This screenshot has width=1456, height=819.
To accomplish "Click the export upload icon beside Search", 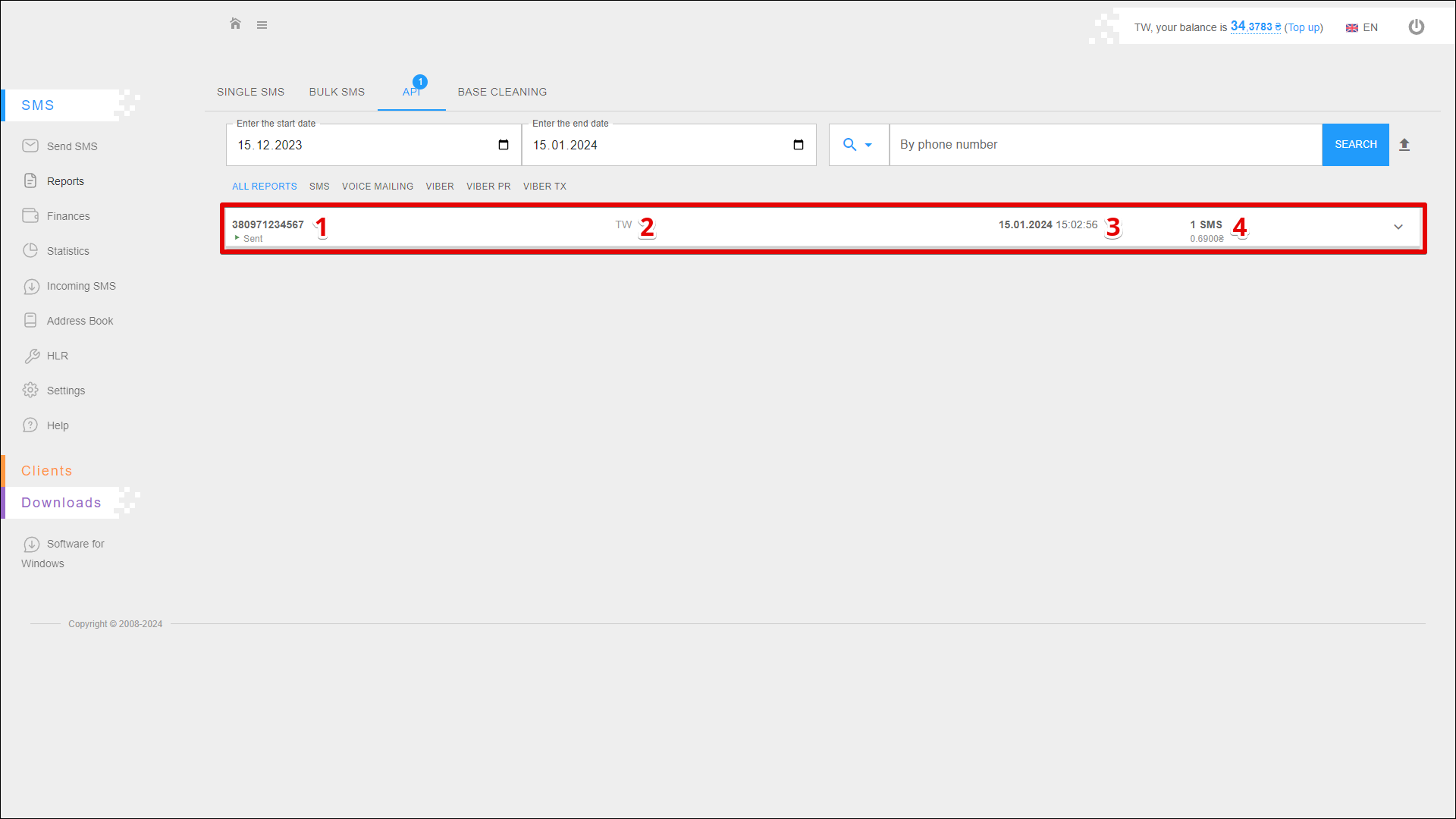I will (1404, 145).
